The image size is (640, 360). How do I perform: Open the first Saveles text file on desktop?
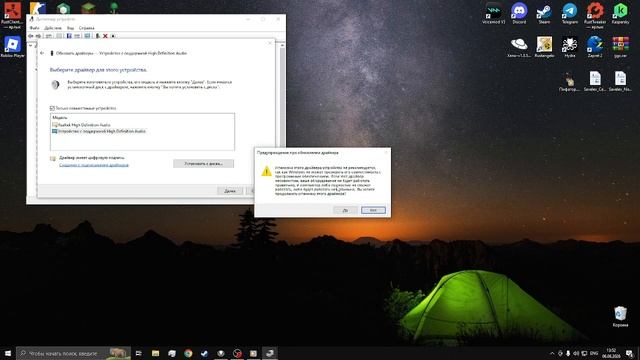coord(595,80)
